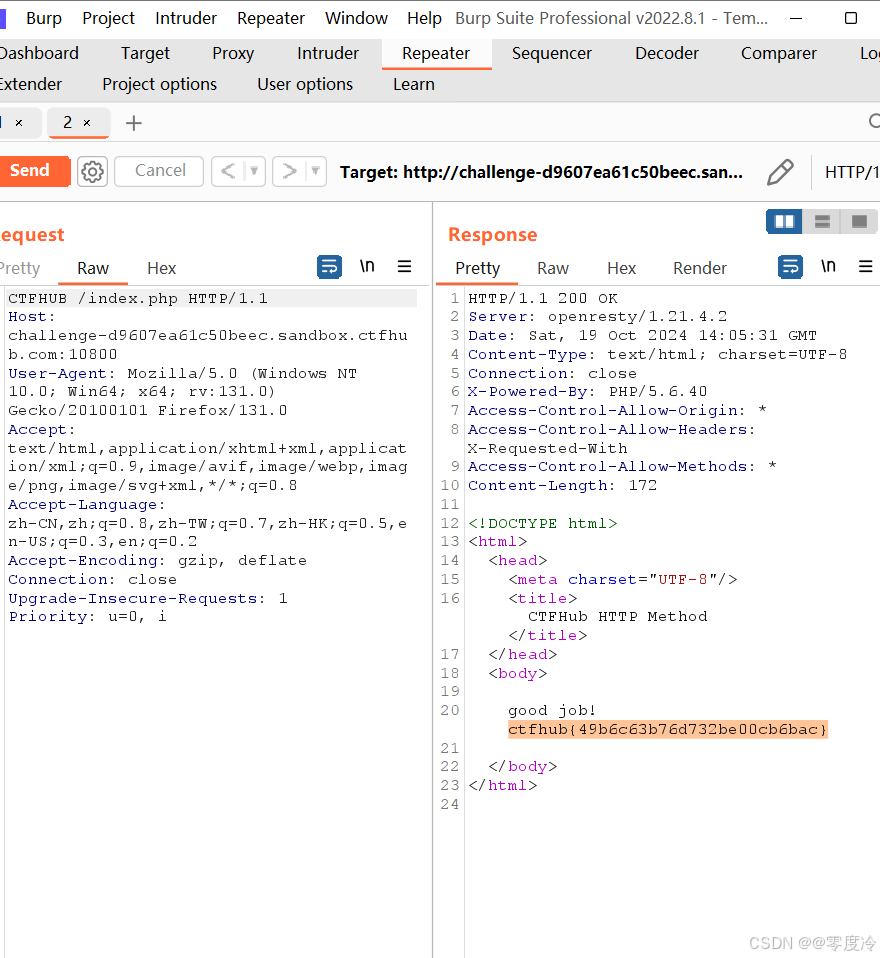Toggle non-printable characters in the Response panel
880x958 pixels.
(x=827, y=267)
